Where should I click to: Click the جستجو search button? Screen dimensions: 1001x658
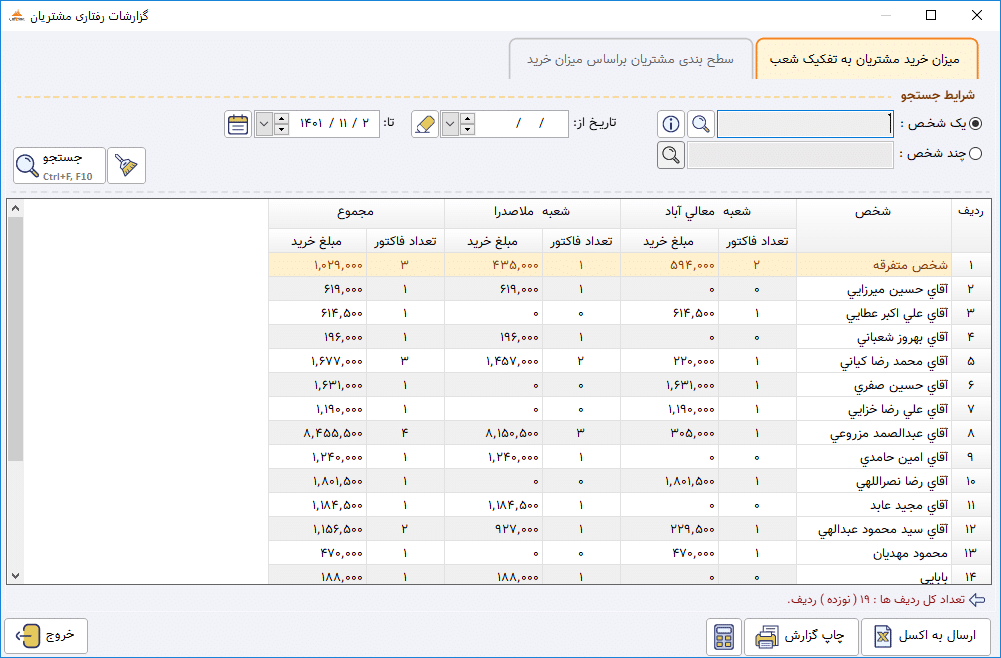59,165
